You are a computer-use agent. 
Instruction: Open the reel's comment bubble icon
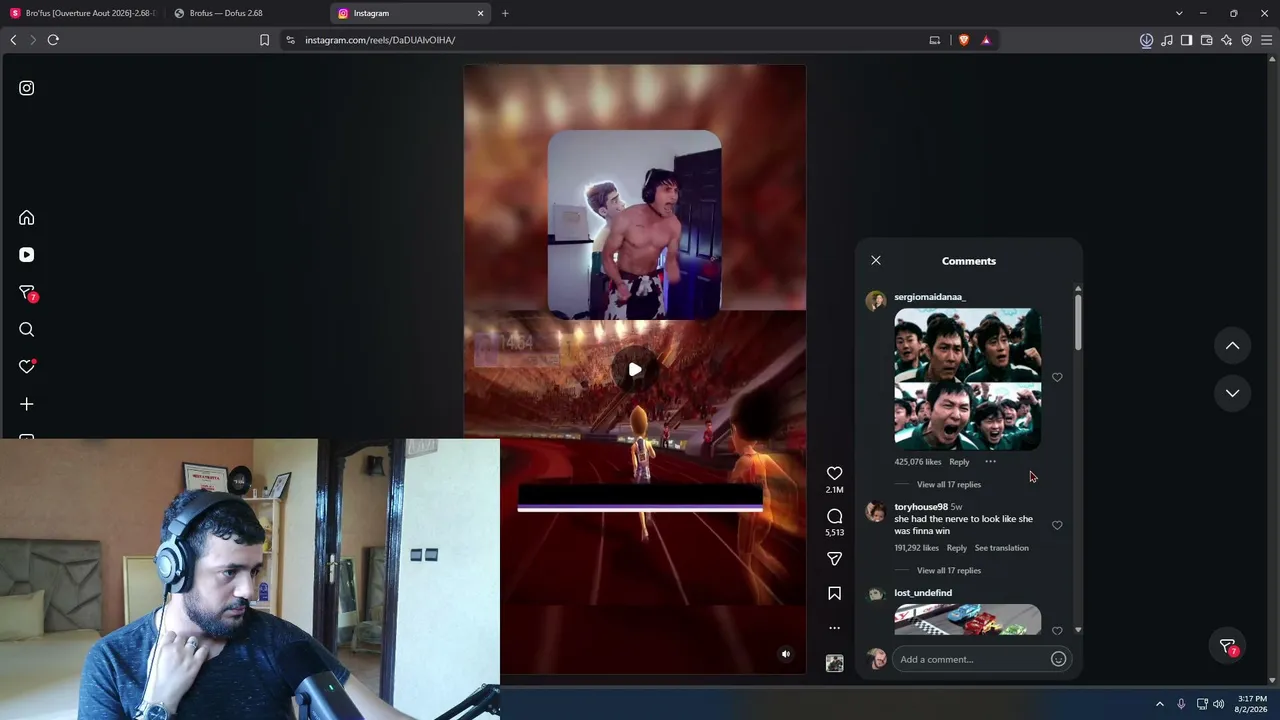pos(834,516)
